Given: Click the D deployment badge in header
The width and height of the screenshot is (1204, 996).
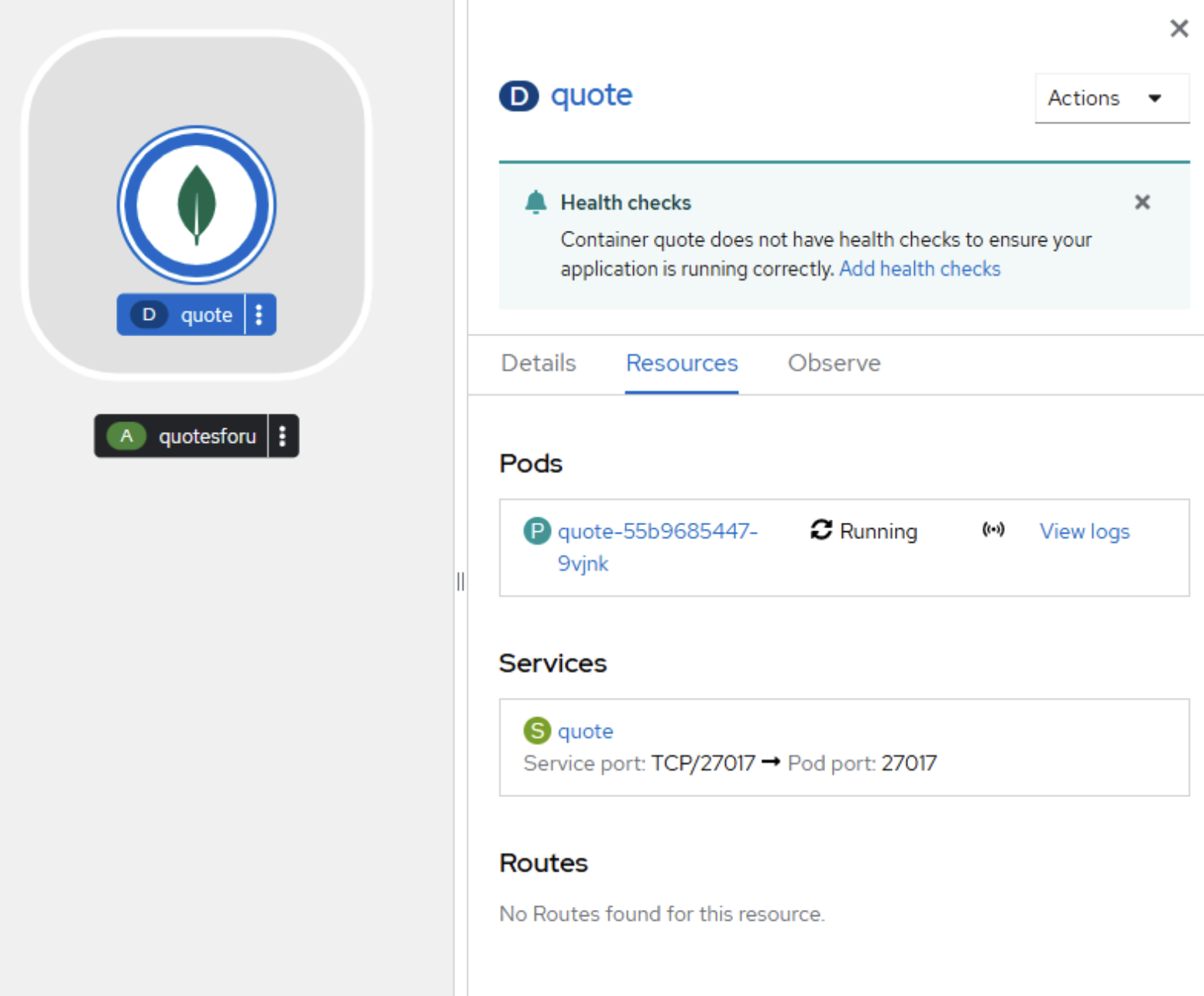Looking at the screenshot, I should (x=518, y=96).
